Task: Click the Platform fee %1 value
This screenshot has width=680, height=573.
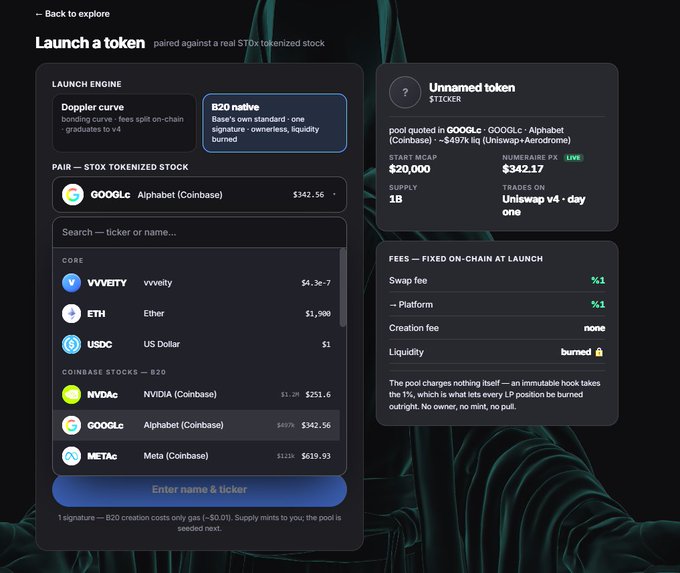Action: pos(598,305)
